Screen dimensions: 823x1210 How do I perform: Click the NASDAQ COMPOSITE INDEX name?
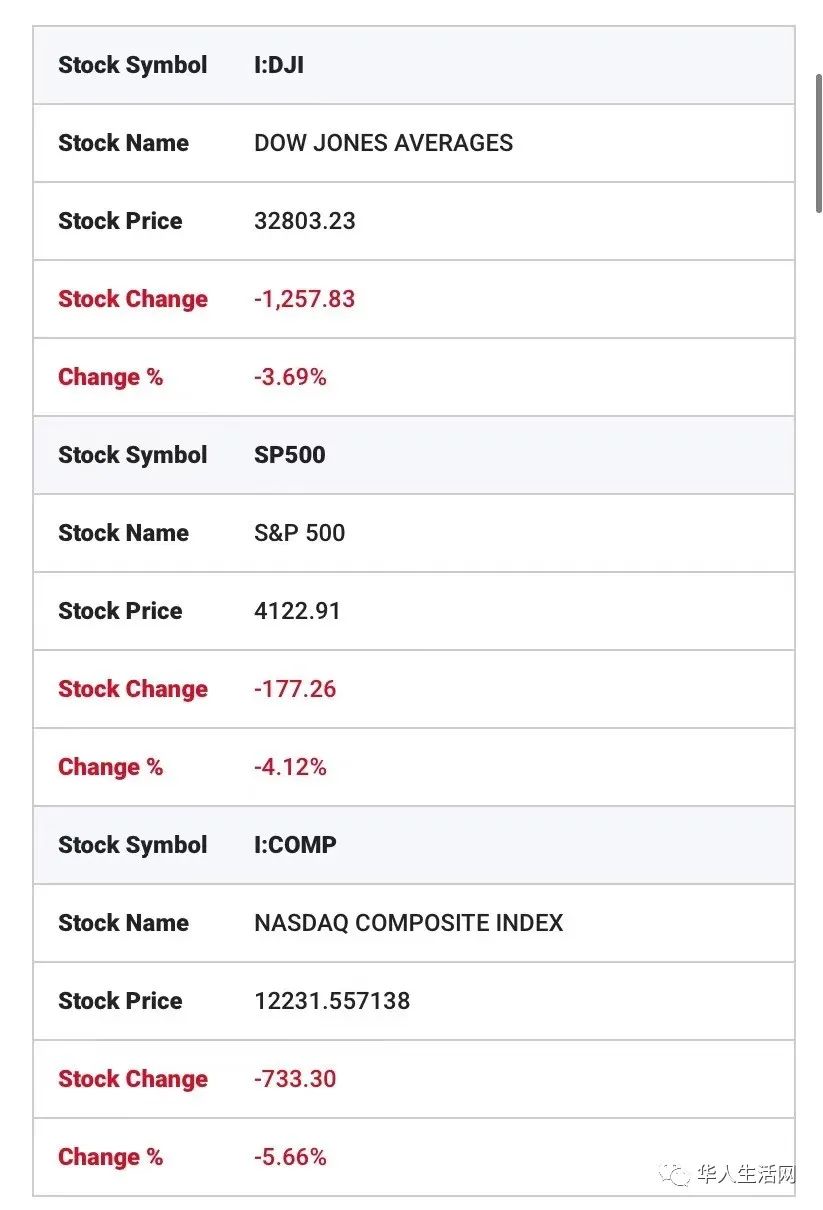408,923
